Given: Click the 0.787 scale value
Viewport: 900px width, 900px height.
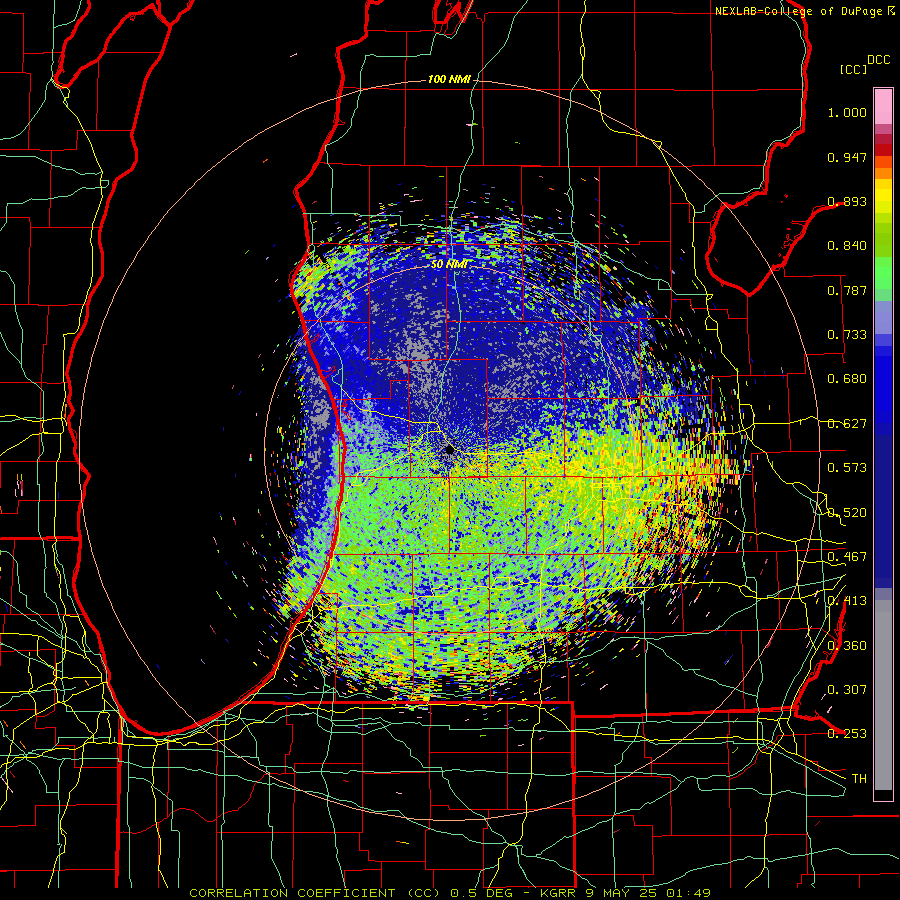Looking at the screenshot, I should 847,290.
